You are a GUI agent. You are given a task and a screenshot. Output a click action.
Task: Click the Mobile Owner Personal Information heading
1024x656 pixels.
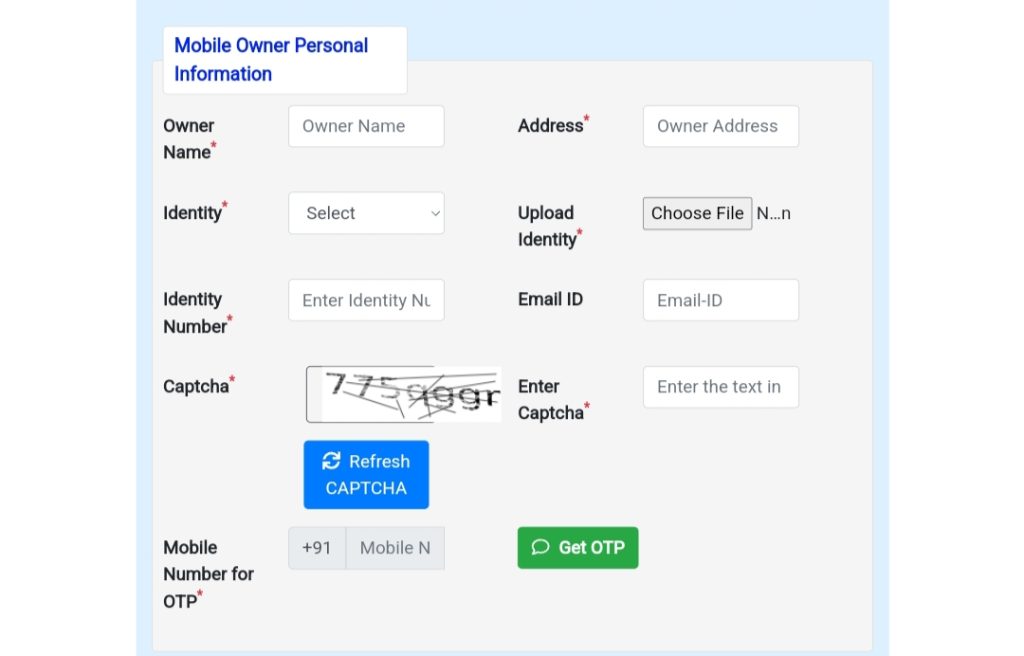[271, 59]
